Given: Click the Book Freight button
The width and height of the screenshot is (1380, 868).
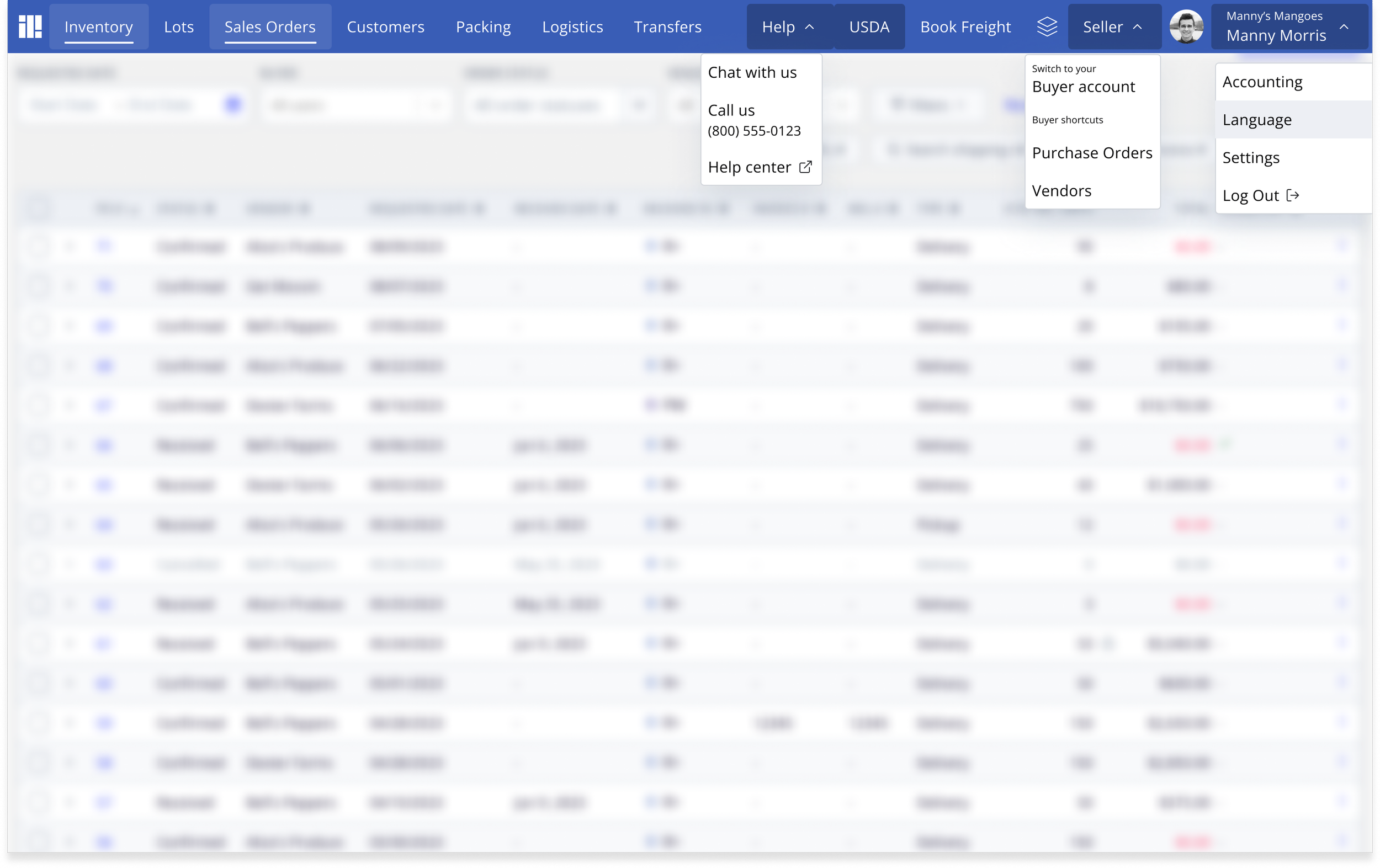Looking at the screenshot, I should [x=965, y=27].
